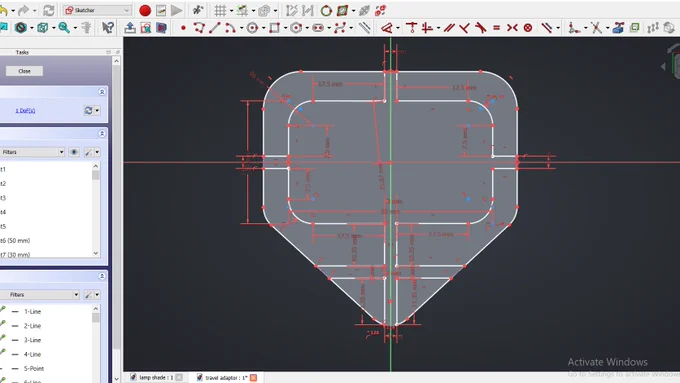Toggle the snap icon
680x383 pixels.
point(242,10)
